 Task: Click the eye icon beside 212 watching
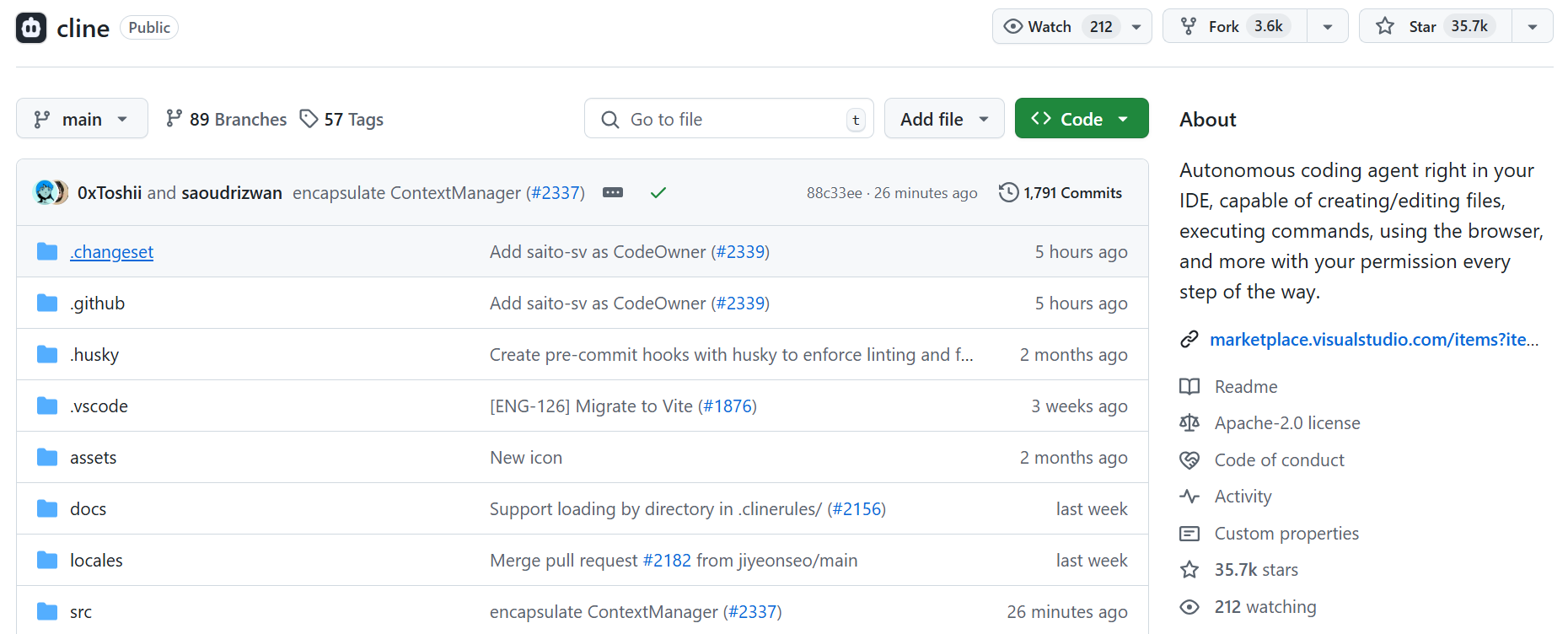(x=1189, y=607)
